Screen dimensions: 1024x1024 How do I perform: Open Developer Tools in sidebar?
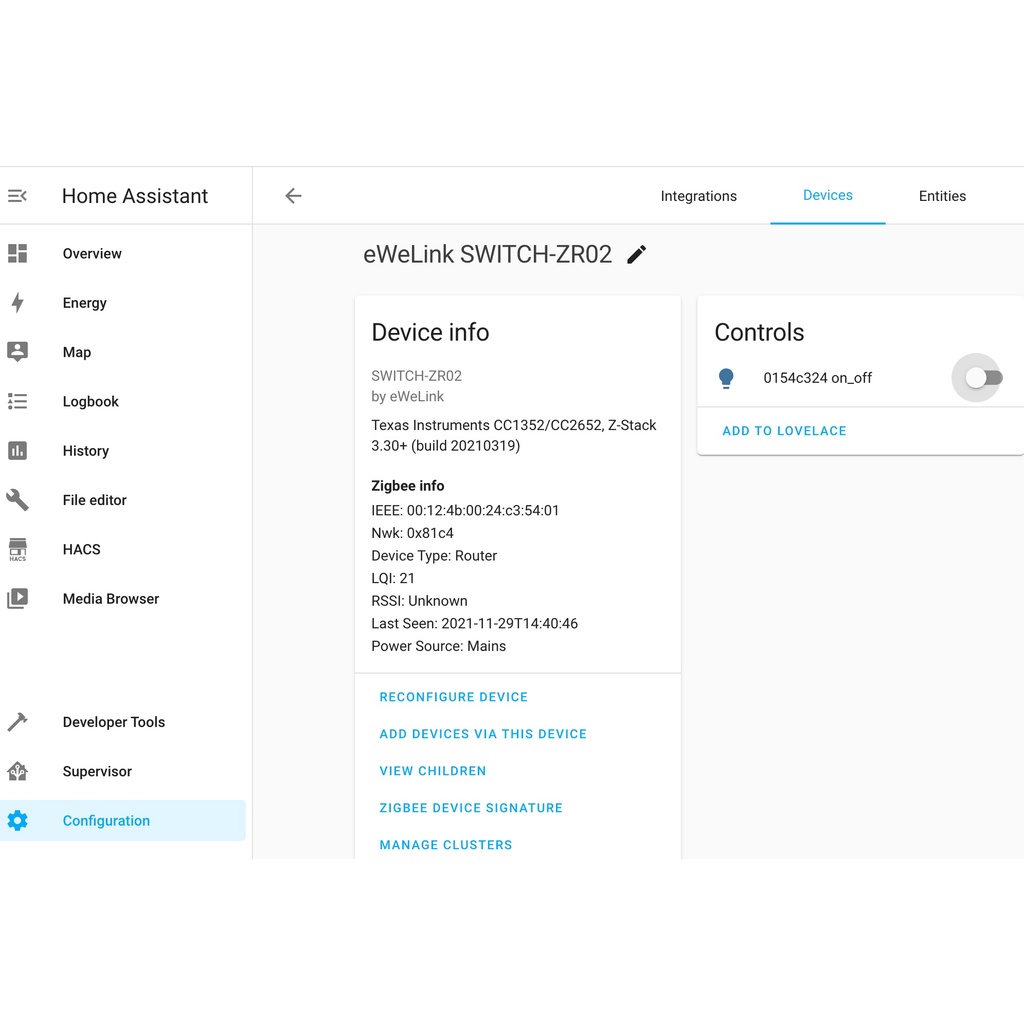[113, 722]
